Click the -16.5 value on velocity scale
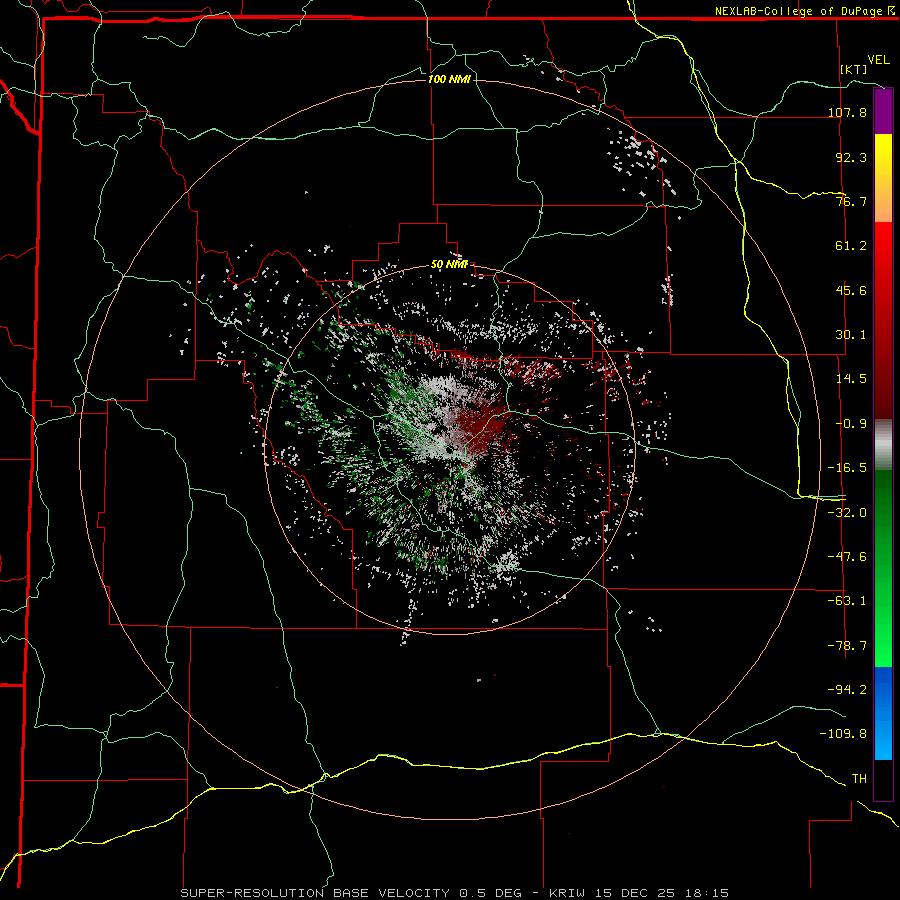 coord(847,468)
